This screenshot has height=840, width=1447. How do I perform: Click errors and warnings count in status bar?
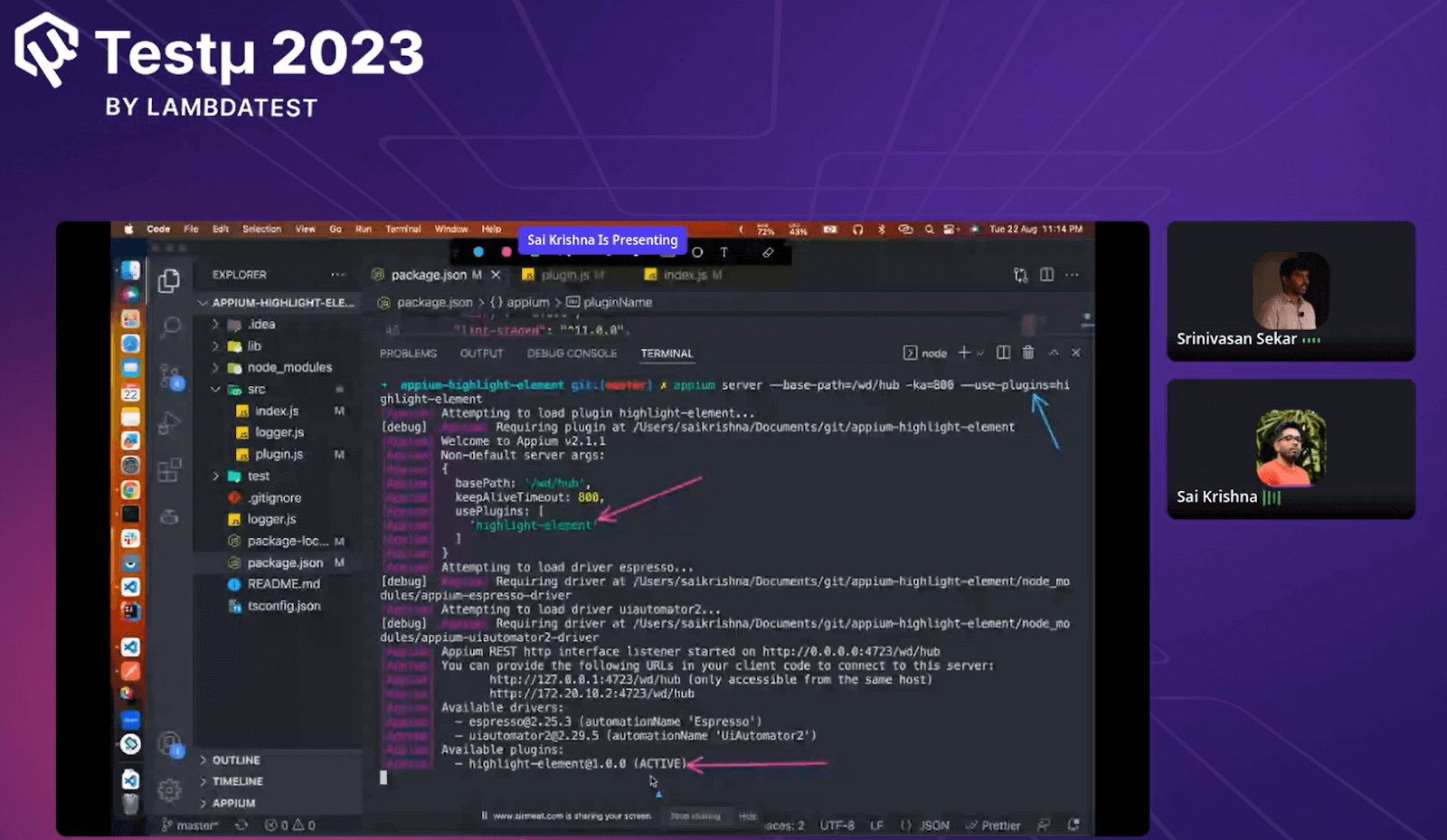pyautogui.click(x=290, y=825)
